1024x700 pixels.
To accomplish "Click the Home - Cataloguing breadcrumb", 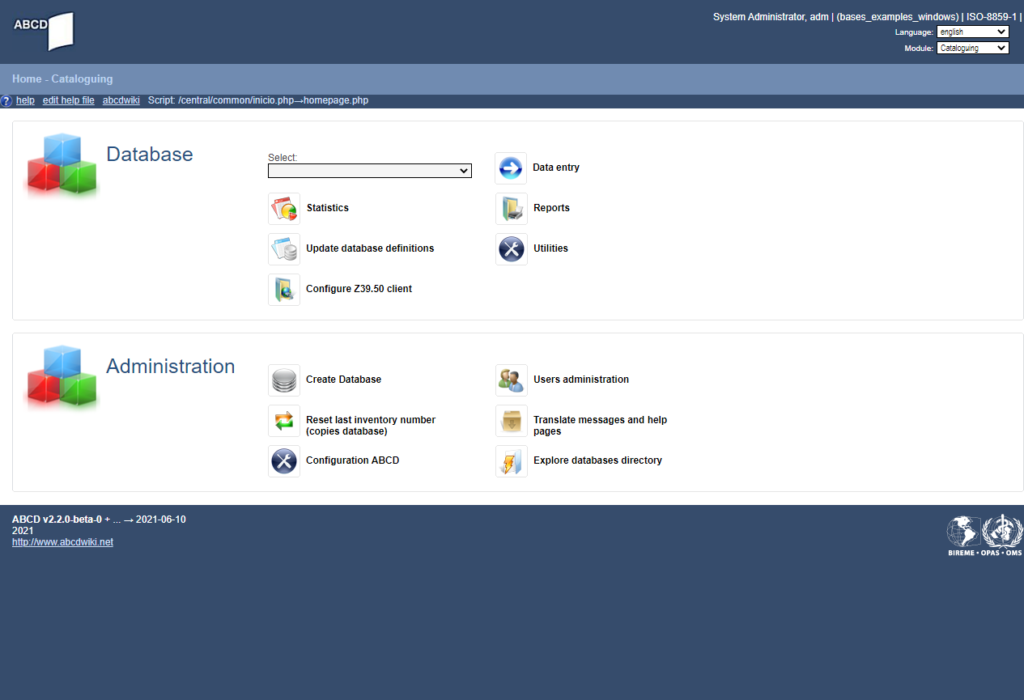I will pos(62,79).
